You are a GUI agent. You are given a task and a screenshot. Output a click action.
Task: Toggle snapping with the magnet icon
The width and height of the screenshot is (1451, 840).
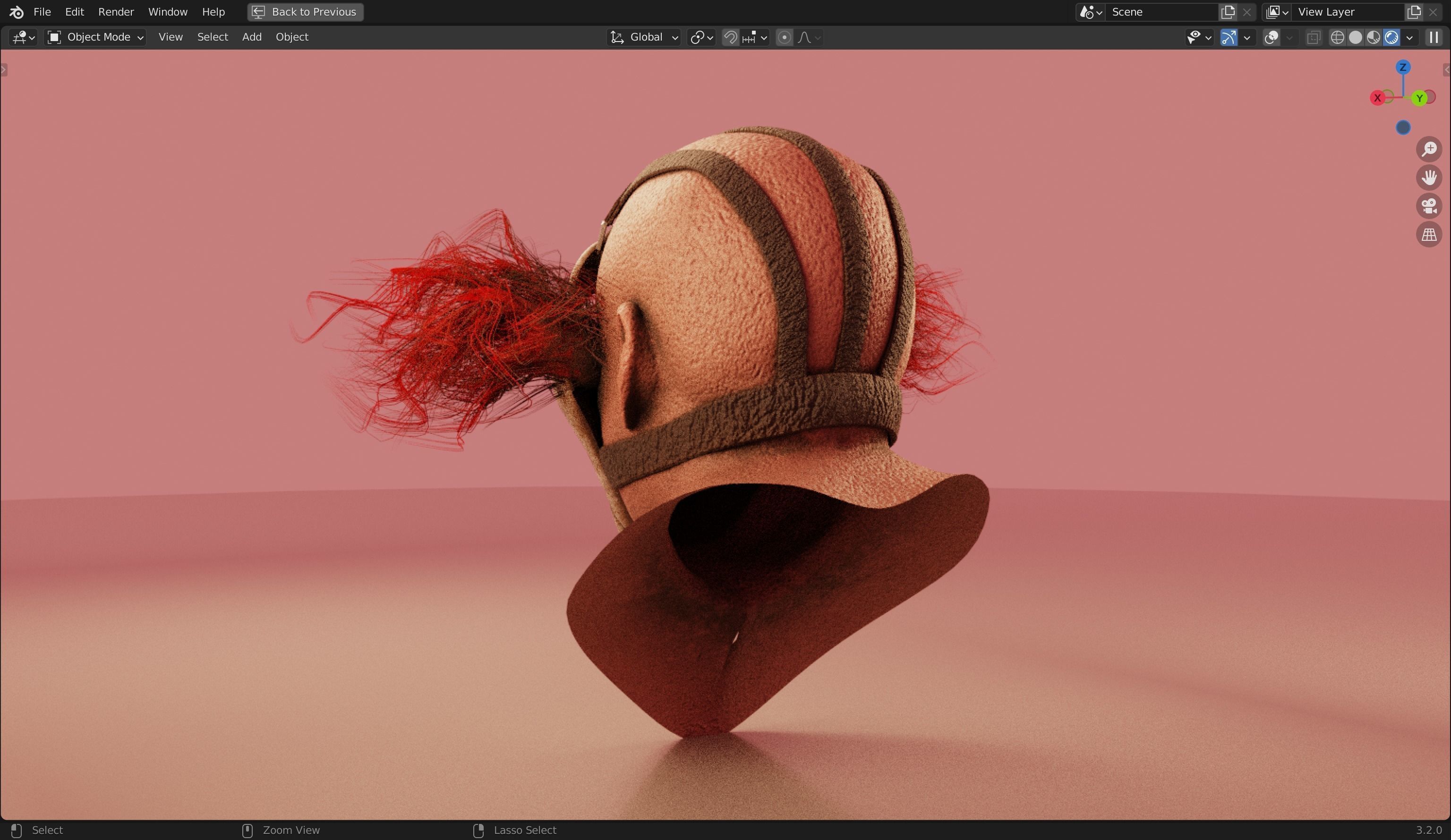point(730,37)
